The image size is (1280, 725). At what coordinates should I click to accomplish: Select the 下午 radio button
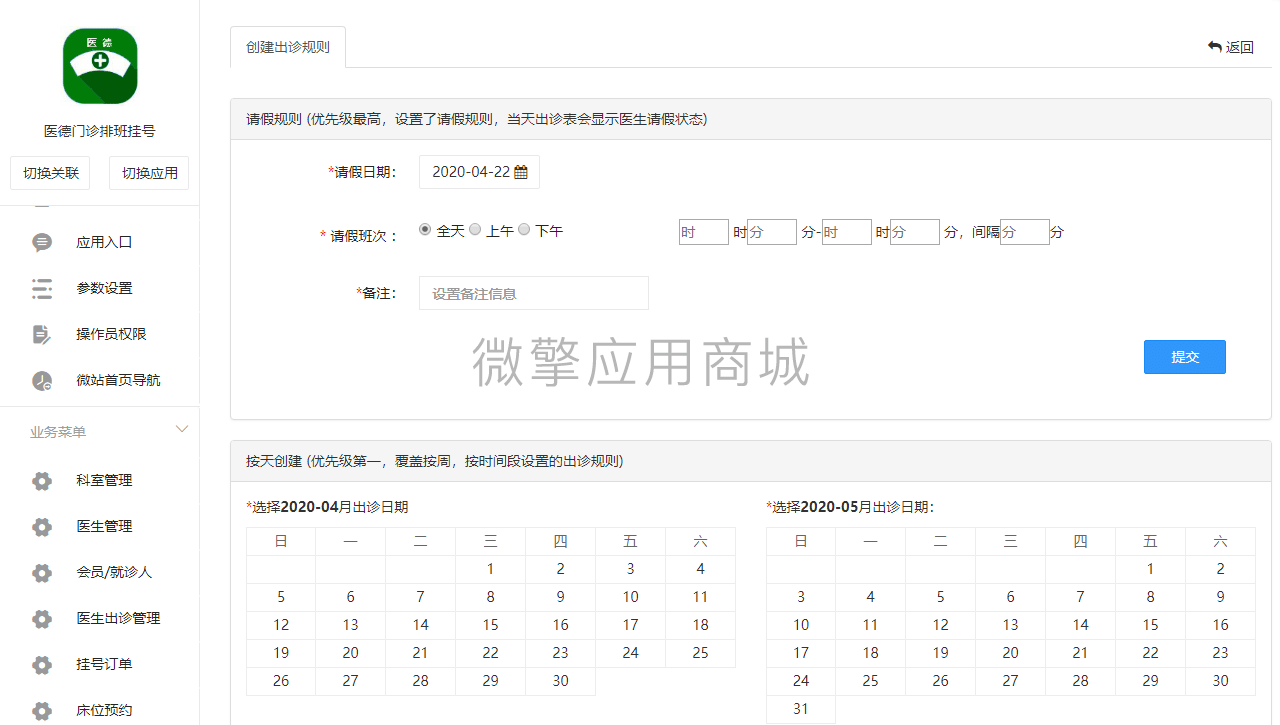coord(524,229)
